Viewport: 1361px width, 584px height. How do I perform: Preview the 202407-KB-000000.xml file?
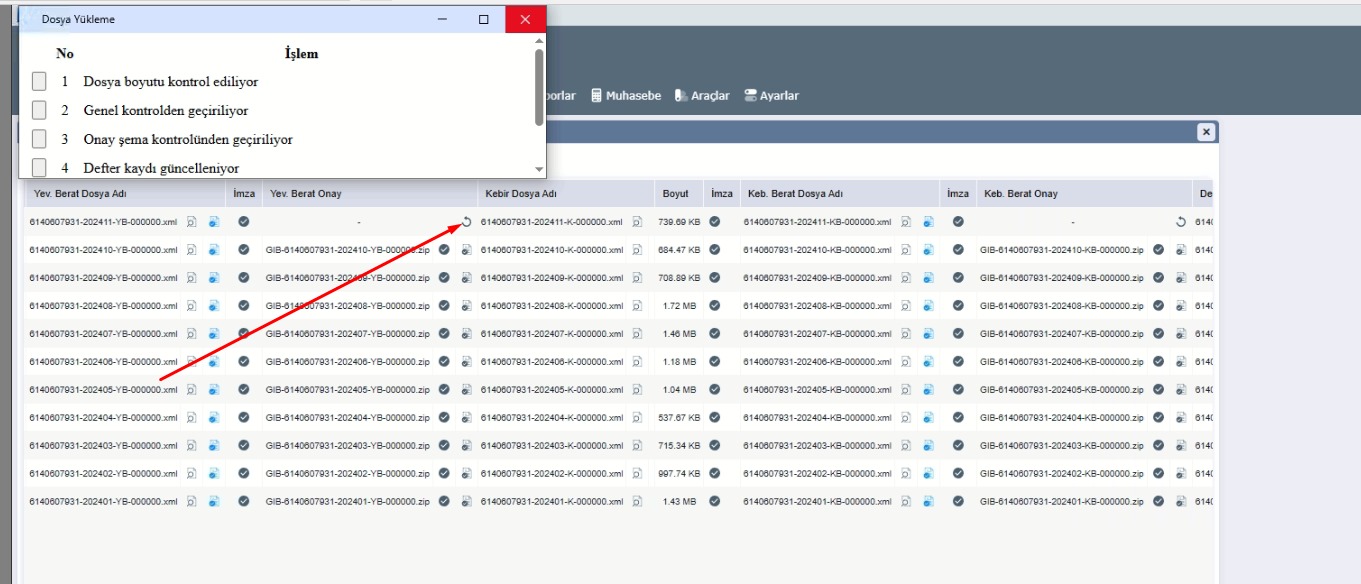[x=906, y=334]
